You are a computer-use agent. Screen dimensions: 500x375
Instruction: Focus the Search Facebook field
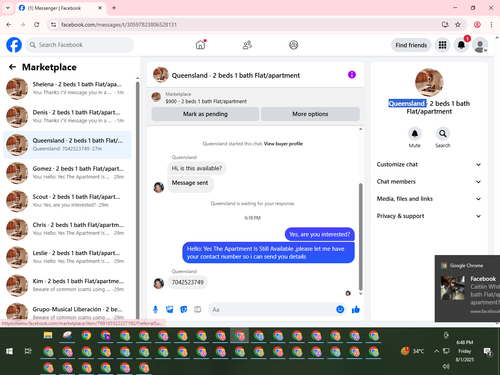click(x=80, y=45)
